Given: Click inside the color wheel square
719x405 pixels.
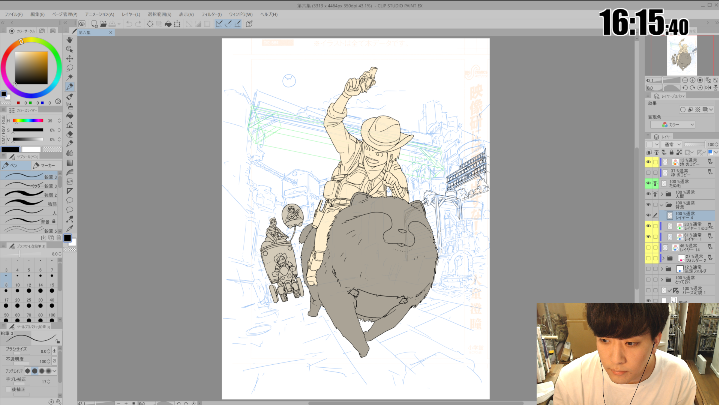Looking at the screenshot, I should click(31, 67).
